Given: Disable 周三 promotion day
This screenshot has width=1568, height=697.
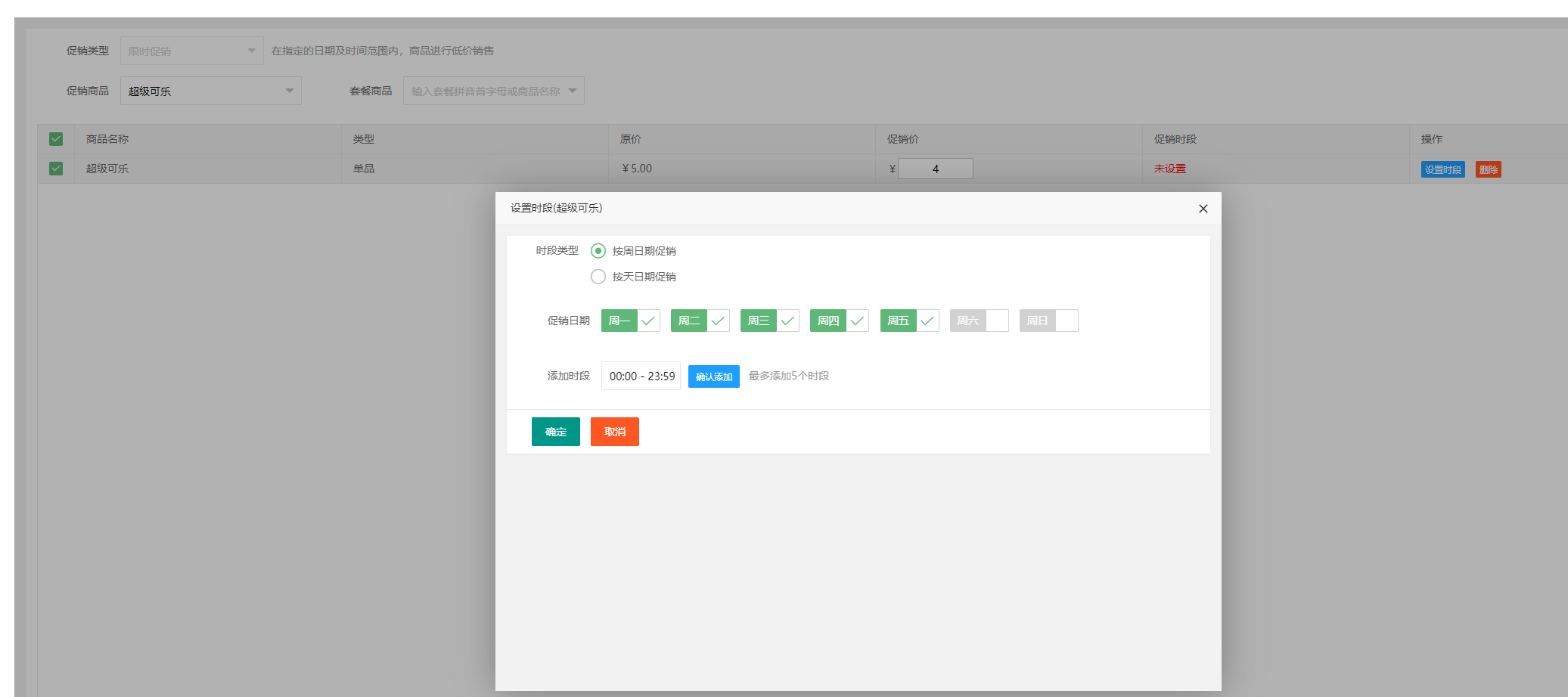Looking at the screenshot, I should point(769,321).
